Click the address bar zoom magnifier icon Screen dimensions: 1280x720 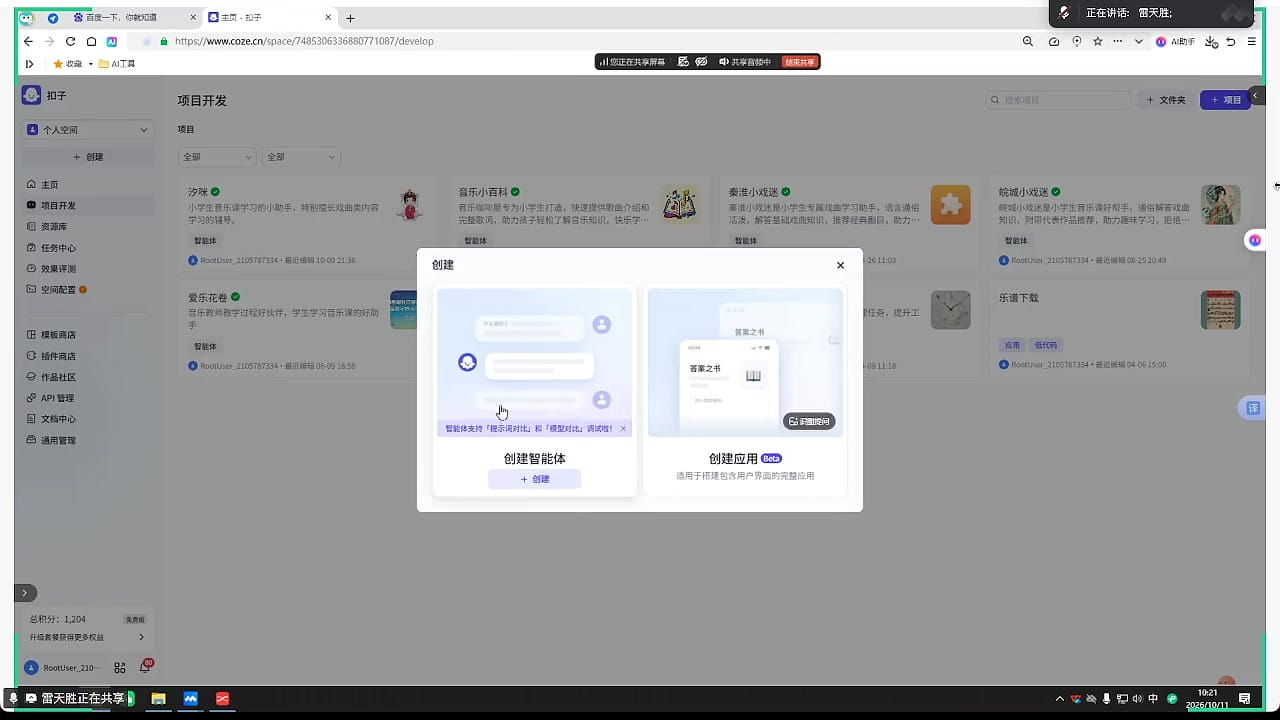(x=1028, y=41)
